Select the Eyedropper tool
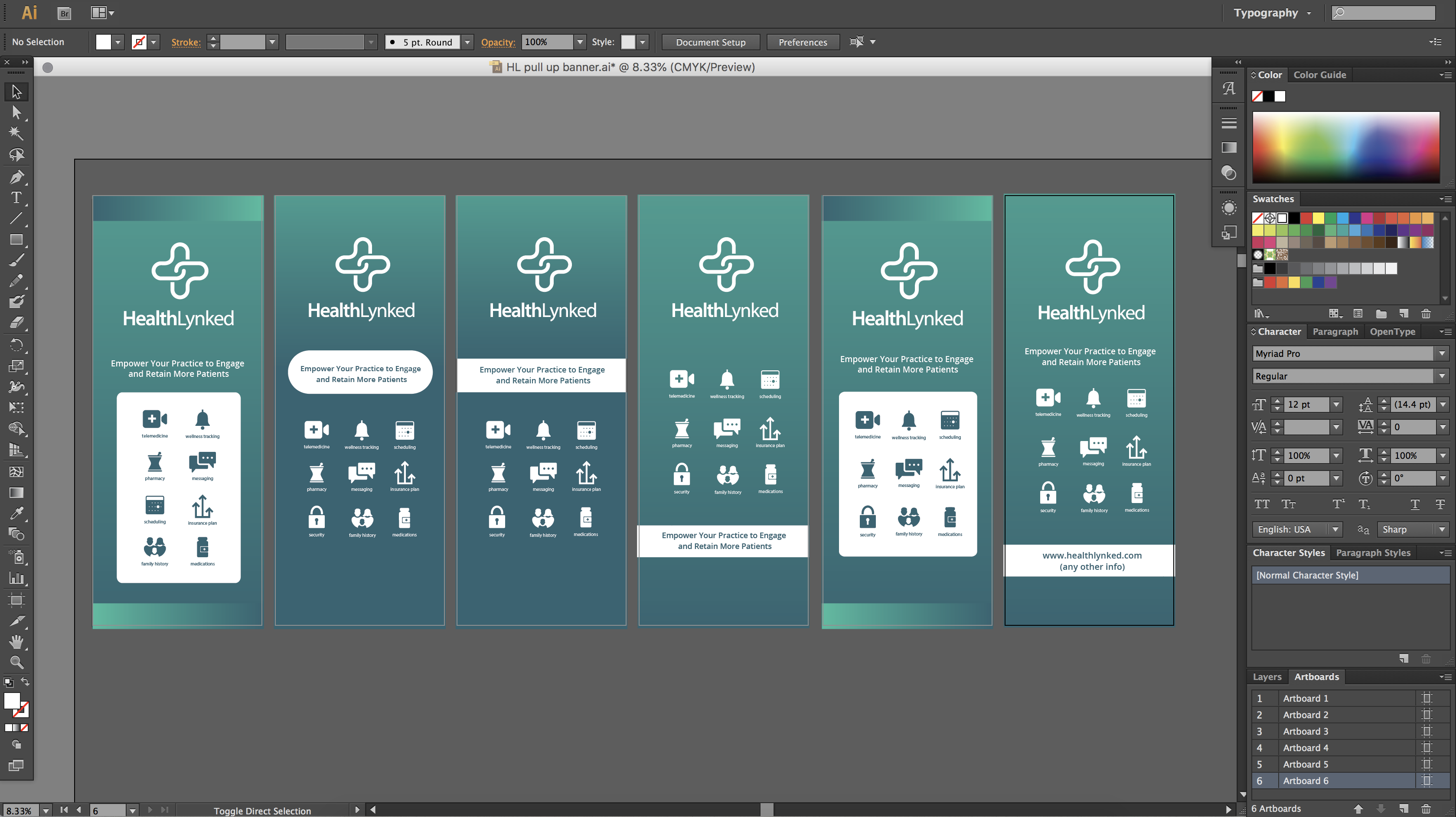 point(16,513)
